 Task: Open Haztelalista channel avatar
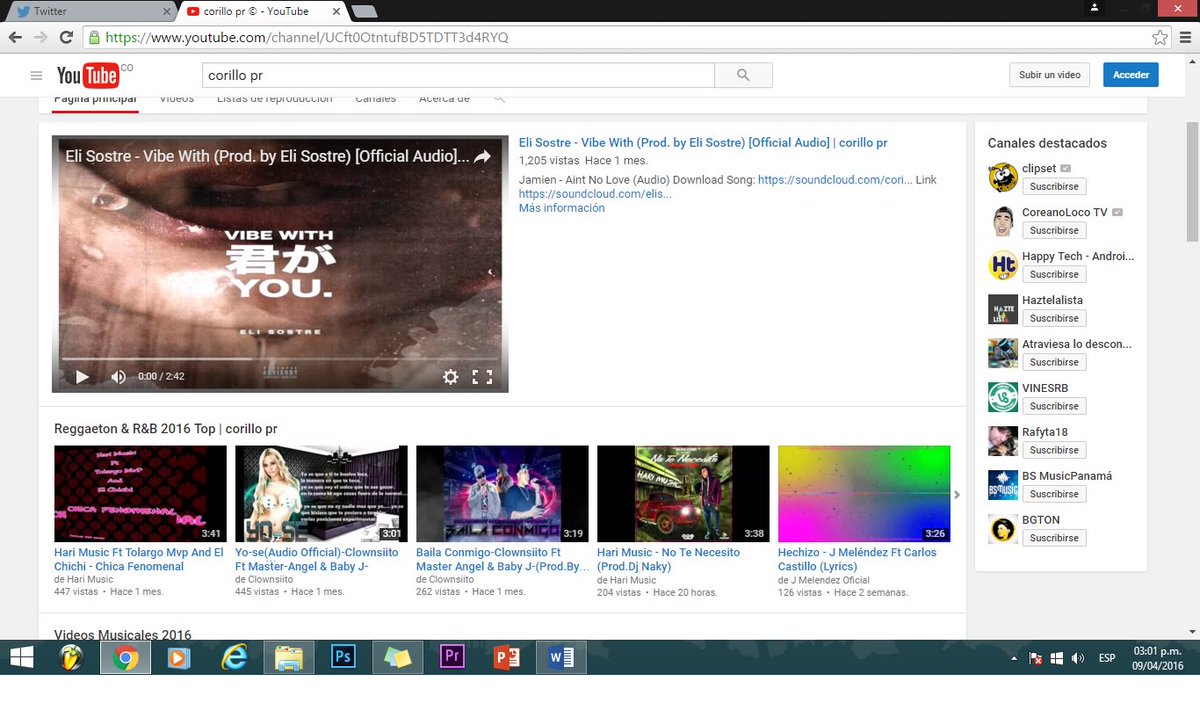[x=1003, y=310]
